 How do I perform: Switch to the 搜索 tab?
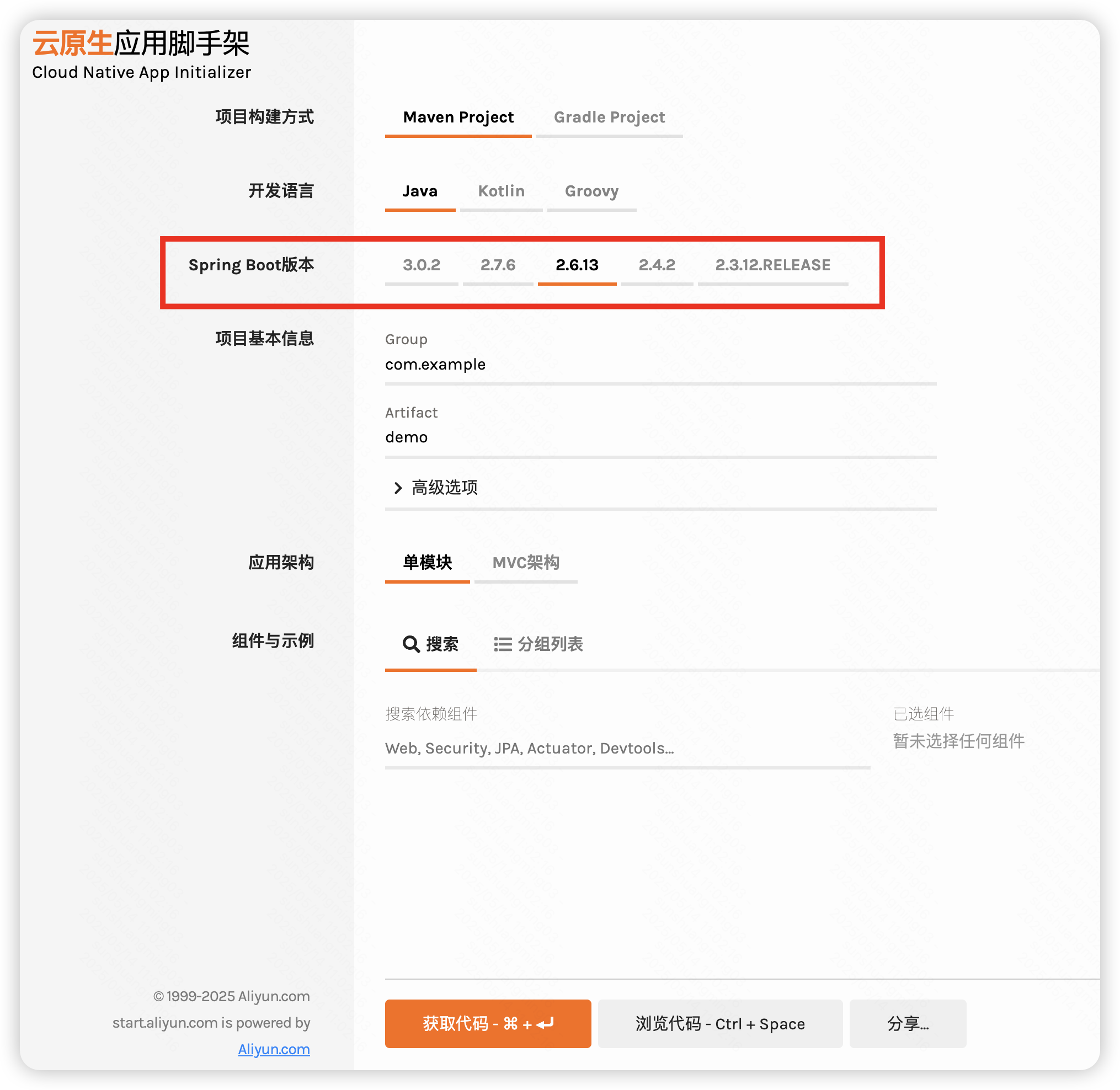(441, 645)
